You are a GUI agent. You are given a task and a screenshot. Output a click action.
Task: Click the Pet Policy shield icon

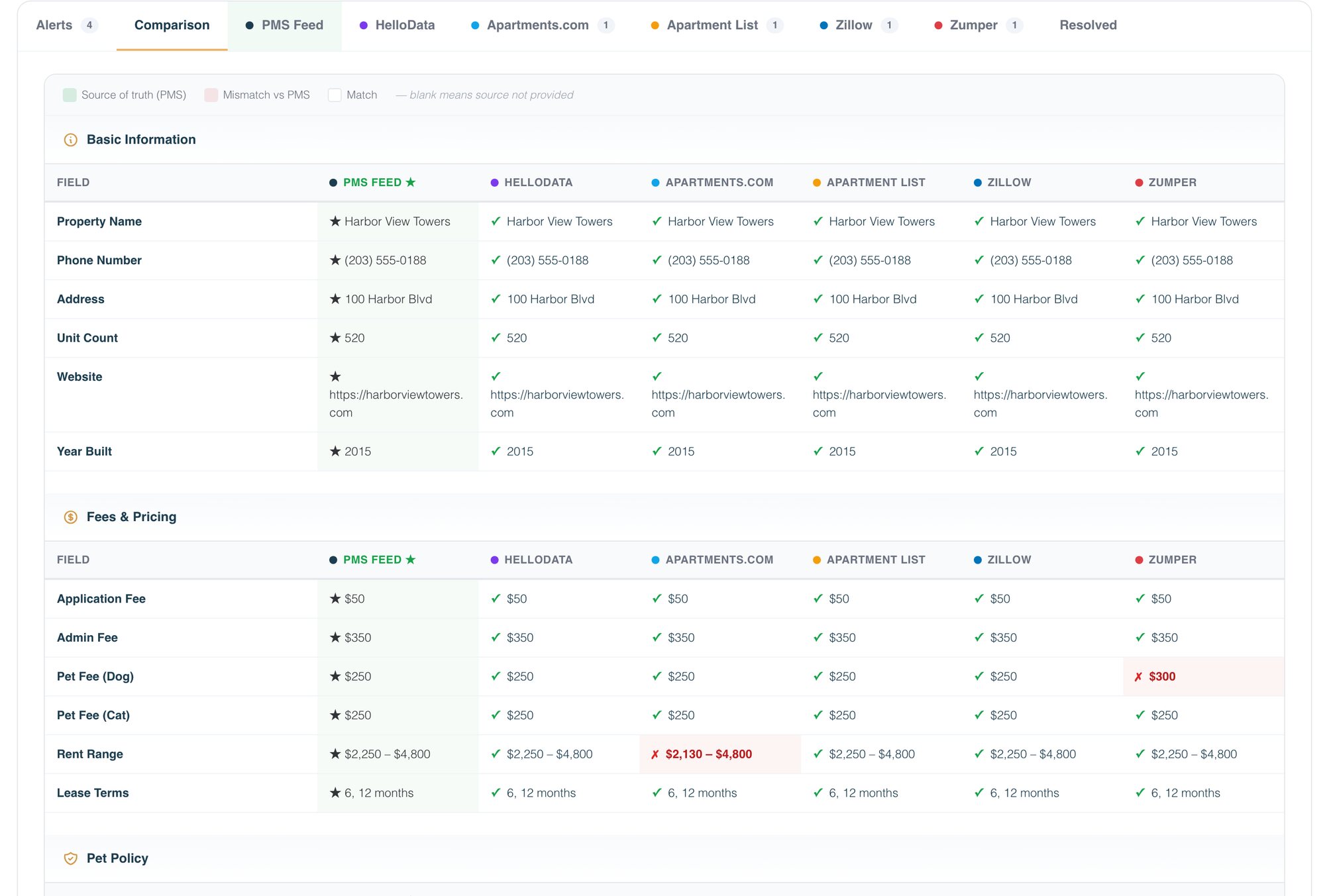[x=70, y=858]
